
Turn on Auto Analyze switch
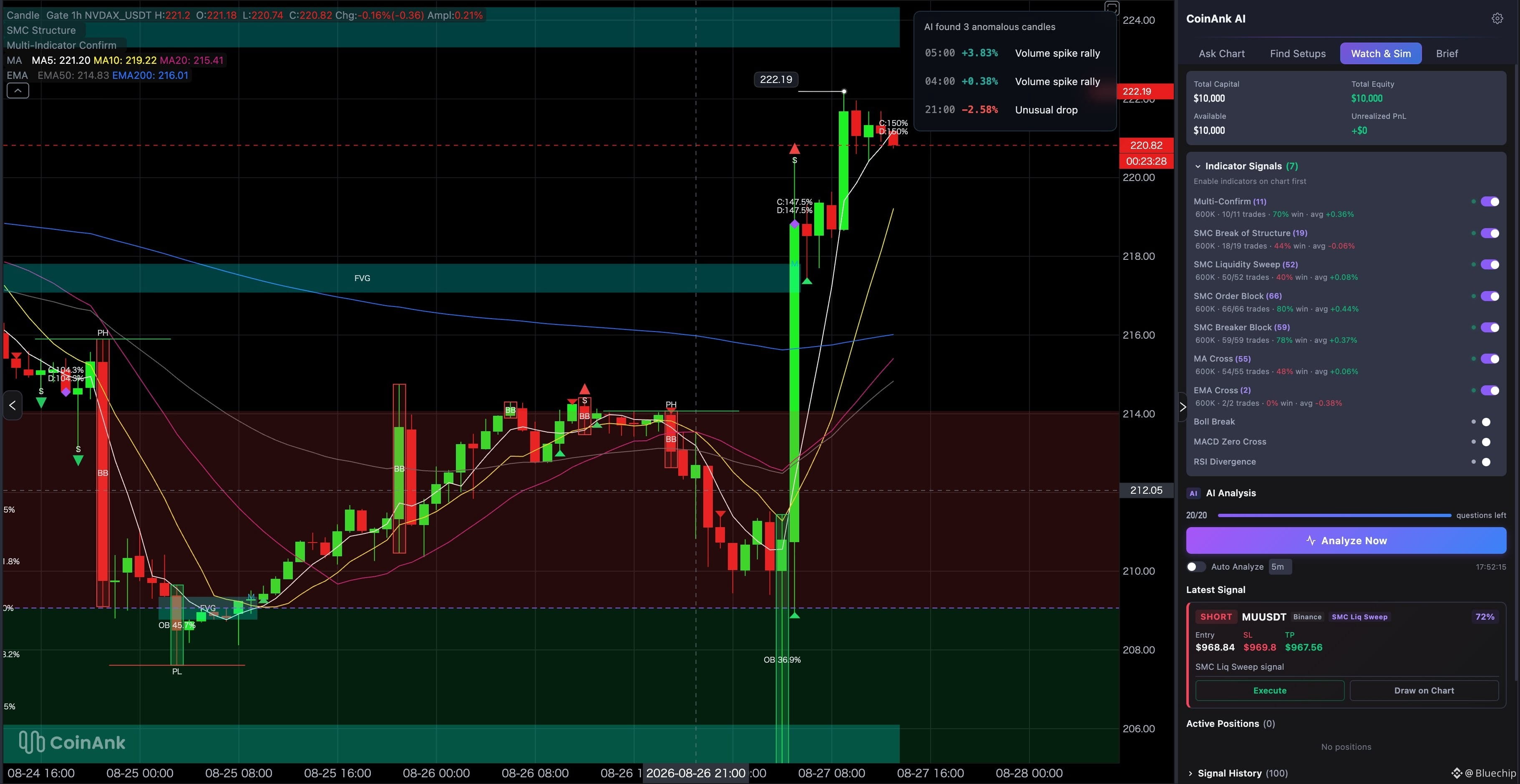(x=1195, y=567)
